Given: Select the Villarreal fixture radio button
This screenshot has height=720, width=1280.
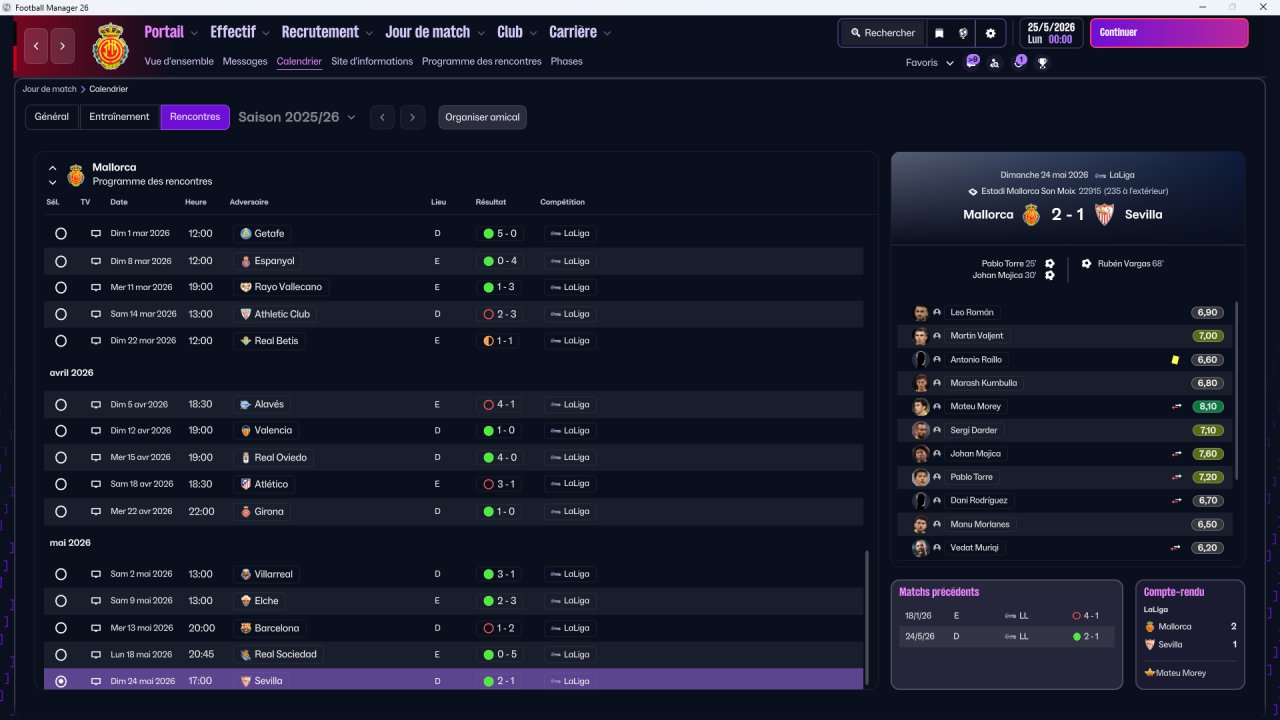Looking at the screenshot, I should pyautogui.click(x=61, y=575).
